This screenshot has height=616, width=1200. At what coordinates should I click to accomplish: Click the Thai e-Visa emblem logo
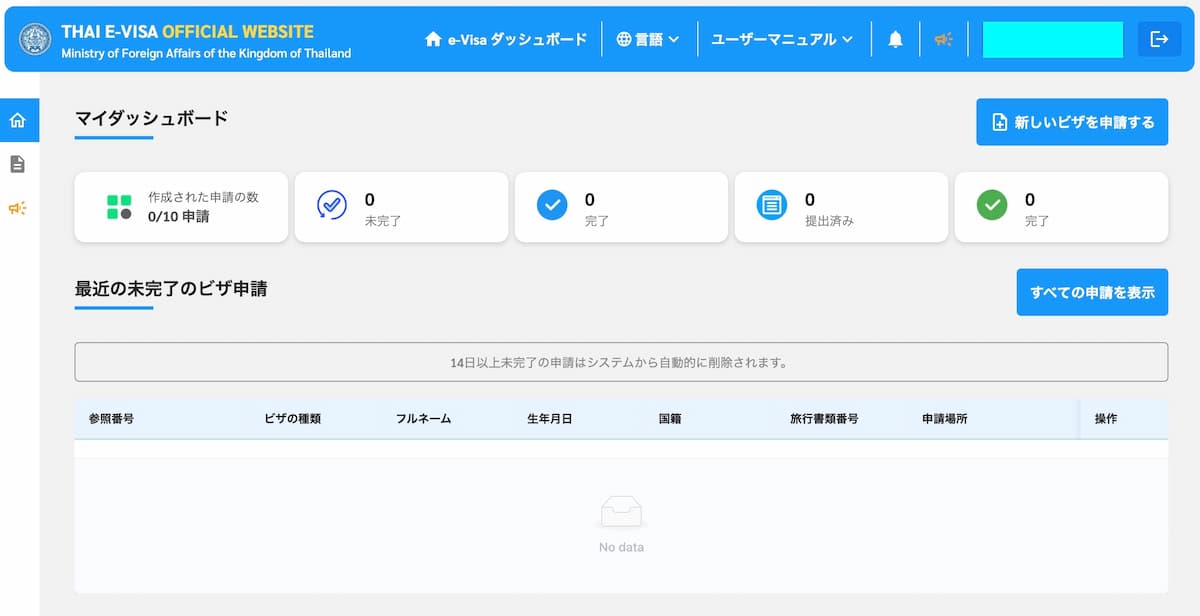36,40
